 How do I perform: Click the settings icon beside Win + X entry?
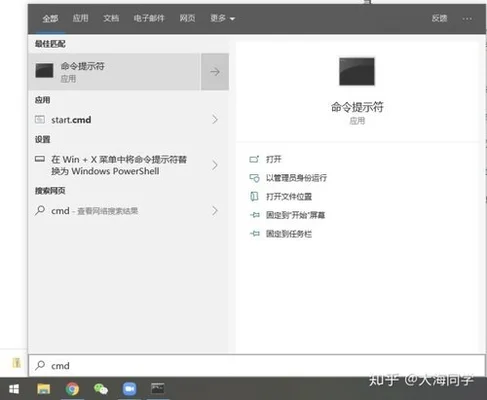pyautogui.click(x=40, y=159)
